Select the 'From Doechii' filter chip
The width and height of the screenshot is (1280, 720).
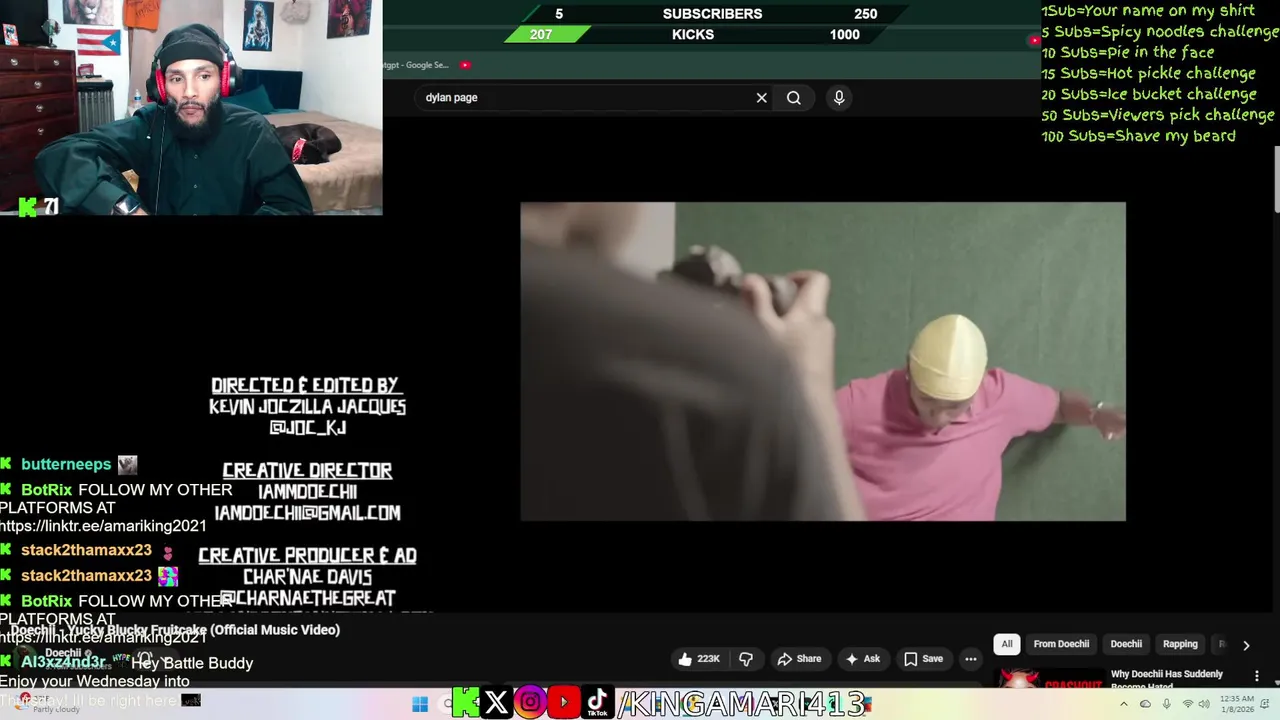(x=1061, y=644)
